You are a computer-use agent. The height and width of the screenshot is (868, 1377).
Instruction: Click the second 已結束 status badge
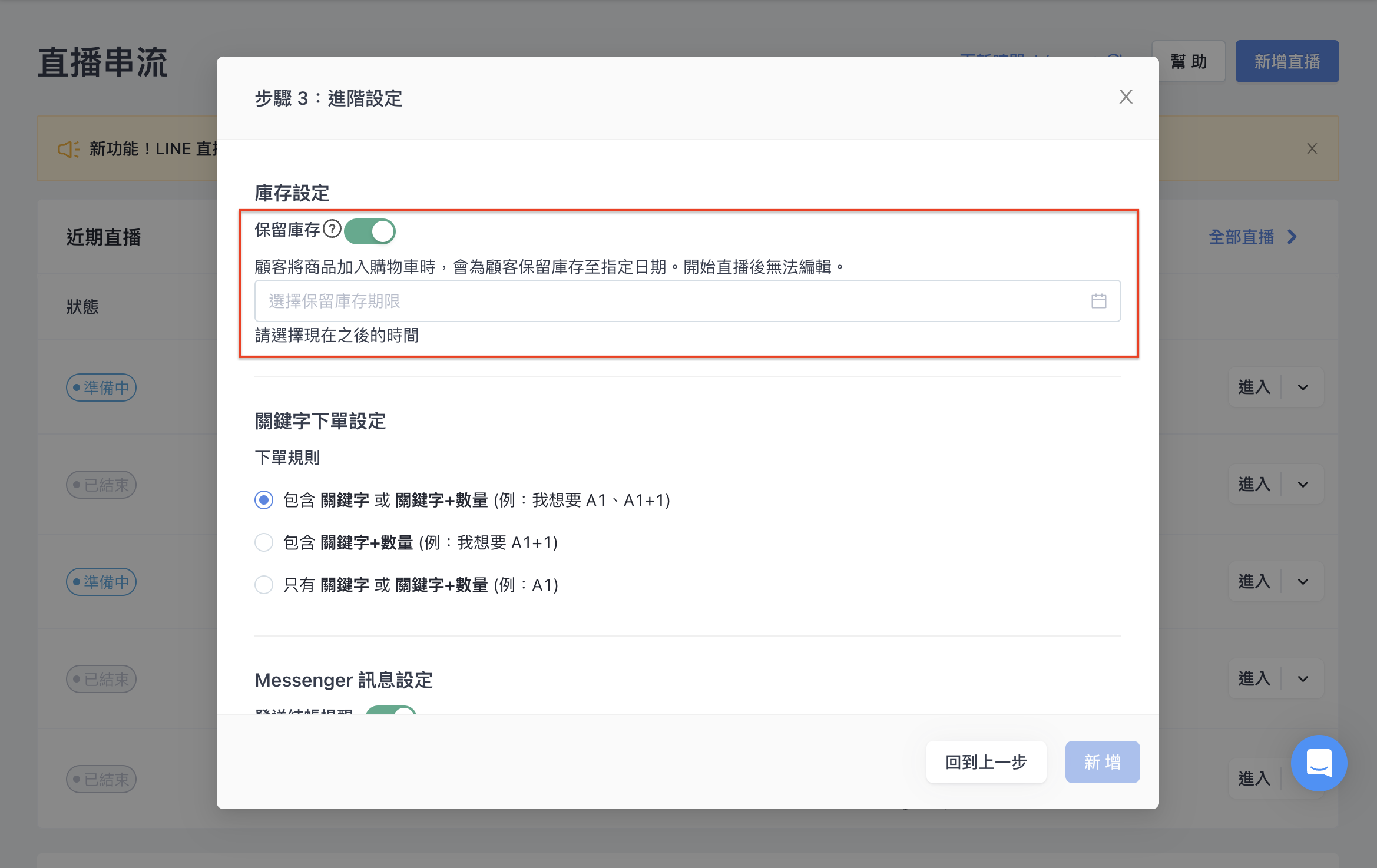pyautogui.click(x=101, y=679)
